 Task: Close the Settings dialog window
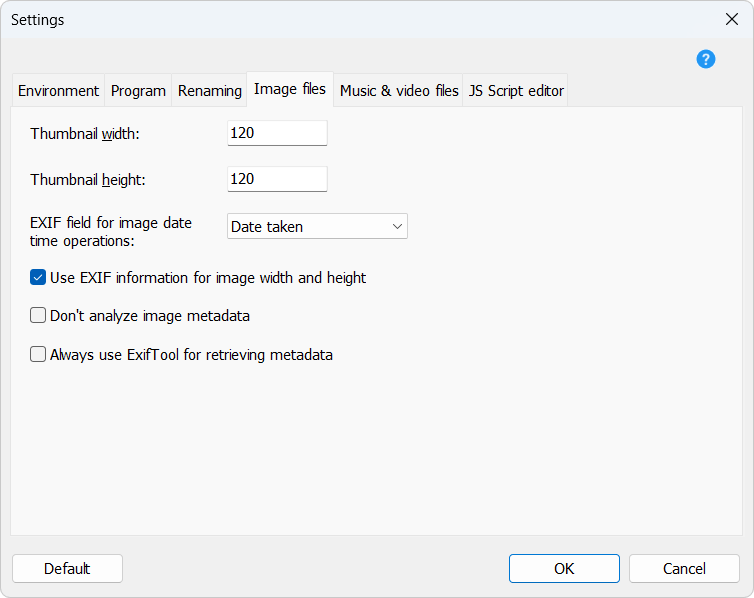[x=731, y=20]
